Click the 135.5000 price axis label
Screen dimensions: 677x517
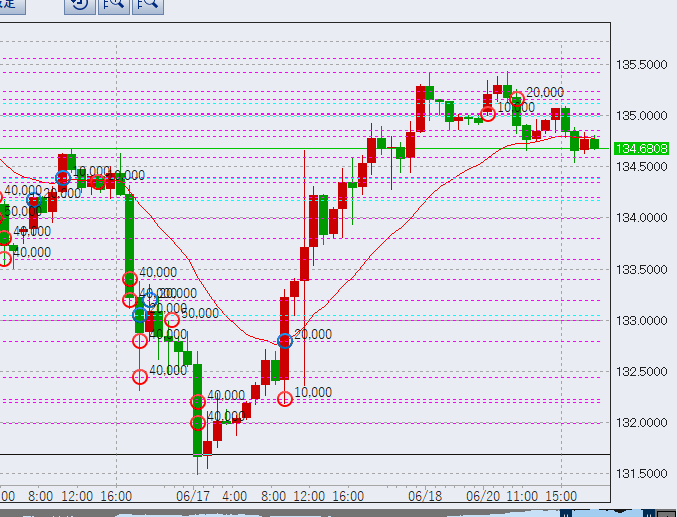[642, 65]
